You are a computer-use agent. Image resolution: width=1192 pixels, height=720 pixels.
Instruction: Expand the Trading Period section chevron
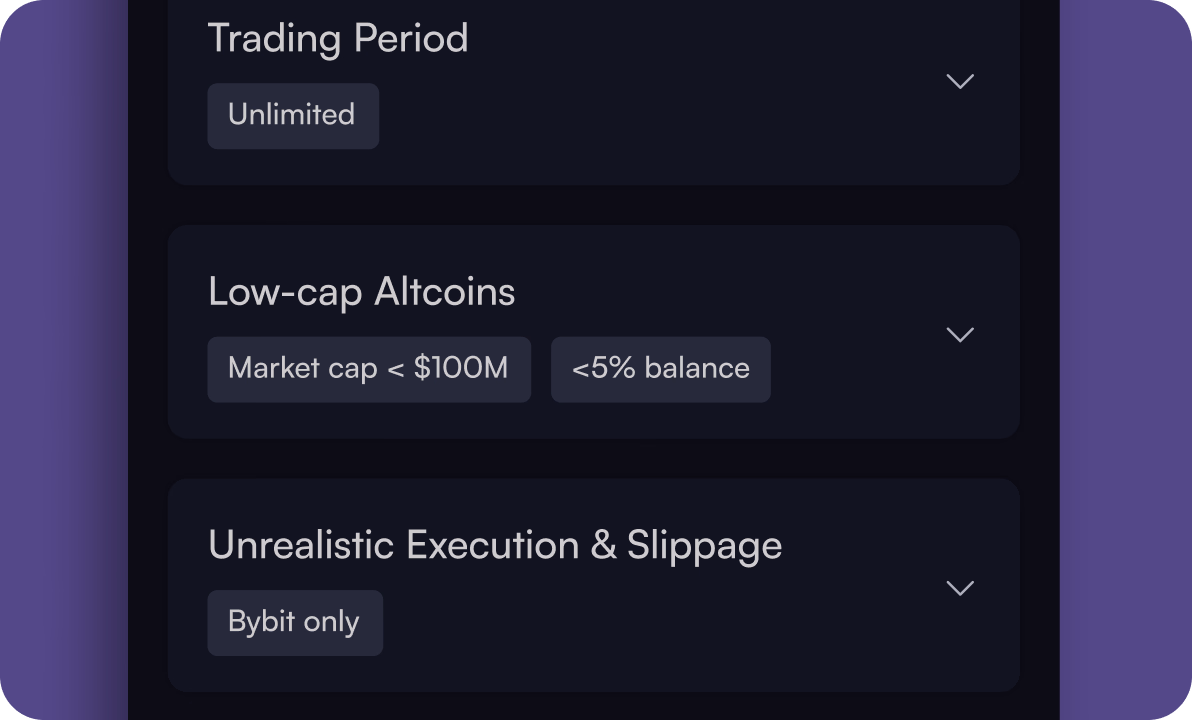coord(960,81)
